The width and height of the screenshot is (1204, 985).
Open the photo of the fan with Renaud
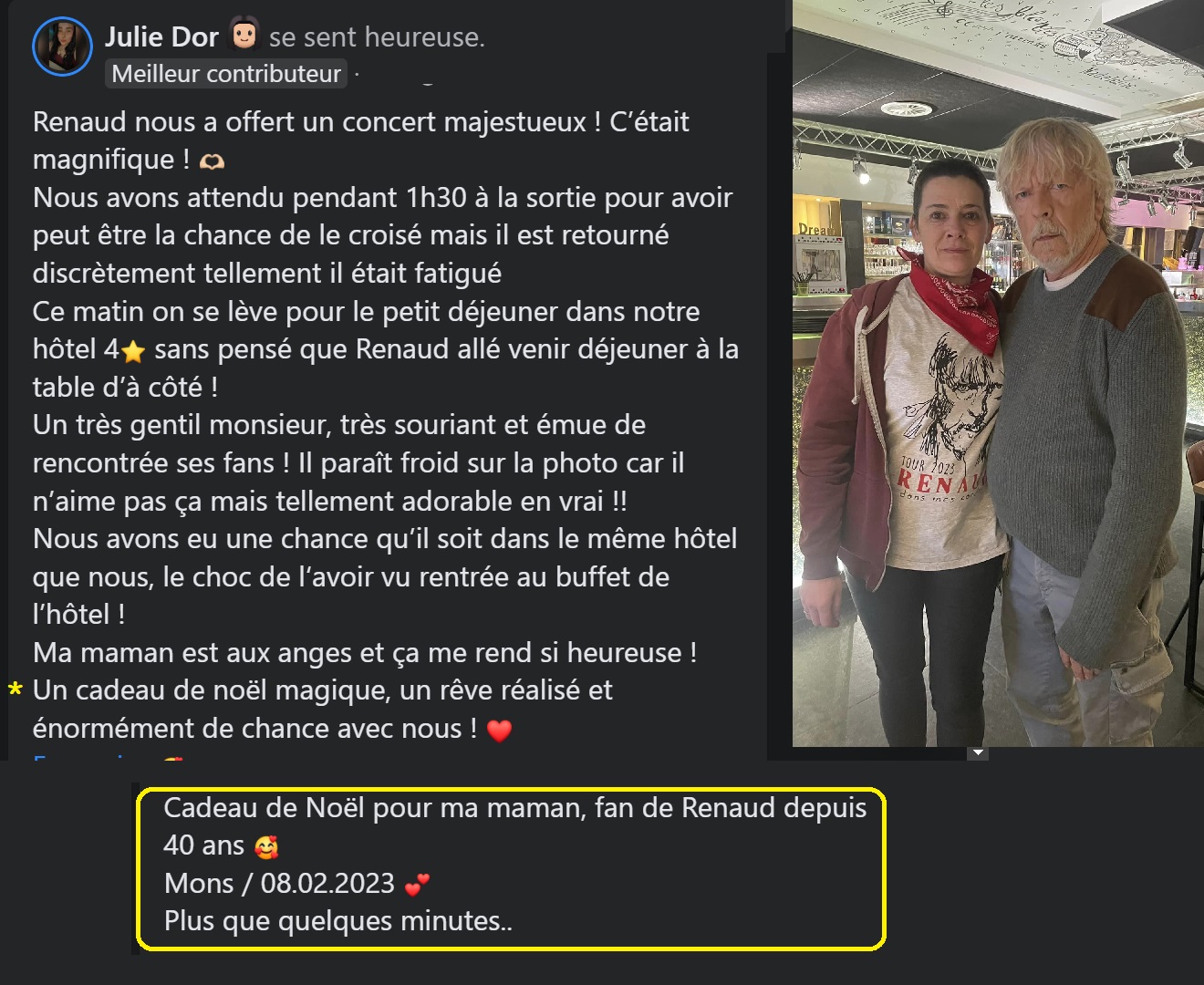998,374
